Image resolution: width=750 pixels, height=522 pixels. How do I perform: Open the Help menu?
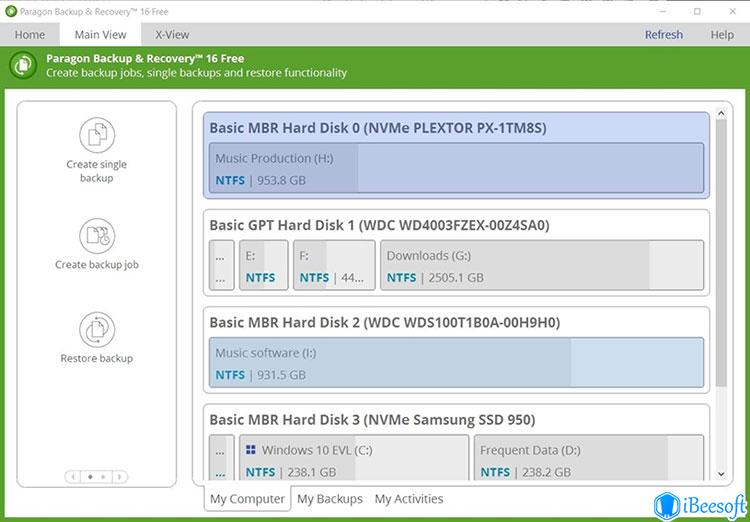722,34
